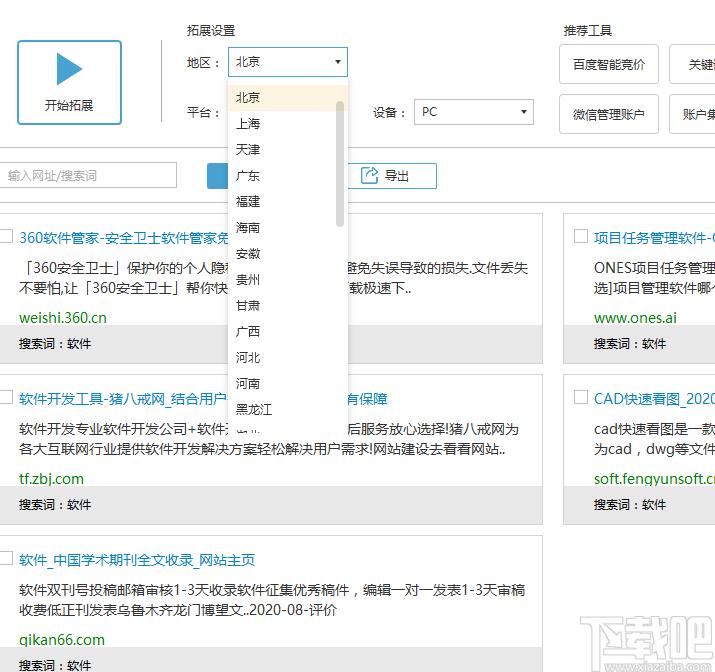Pick 黑龙江 in the region list
This screenshot has width=715, height=672.
point(288,409)
